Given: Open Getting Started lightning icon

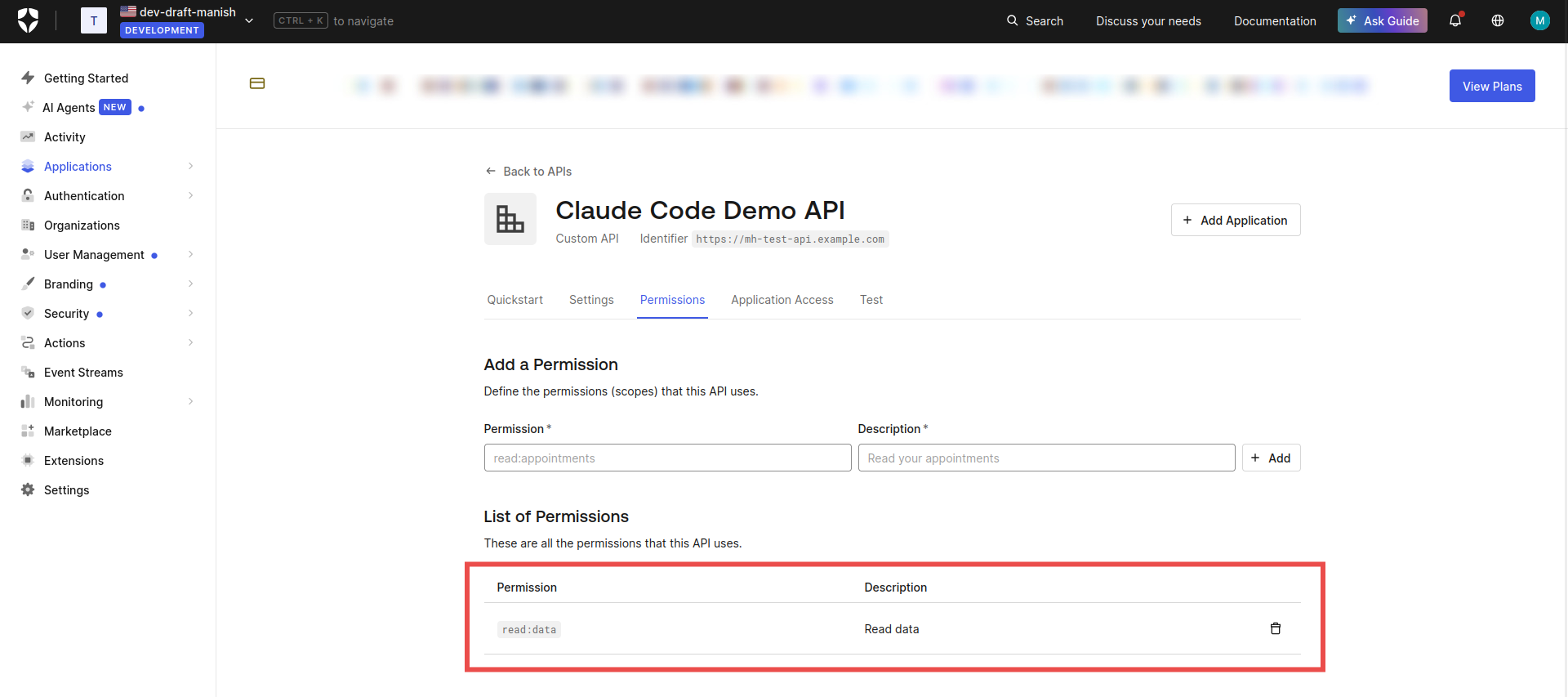Looking at the screenshot, I should (28, 78).
